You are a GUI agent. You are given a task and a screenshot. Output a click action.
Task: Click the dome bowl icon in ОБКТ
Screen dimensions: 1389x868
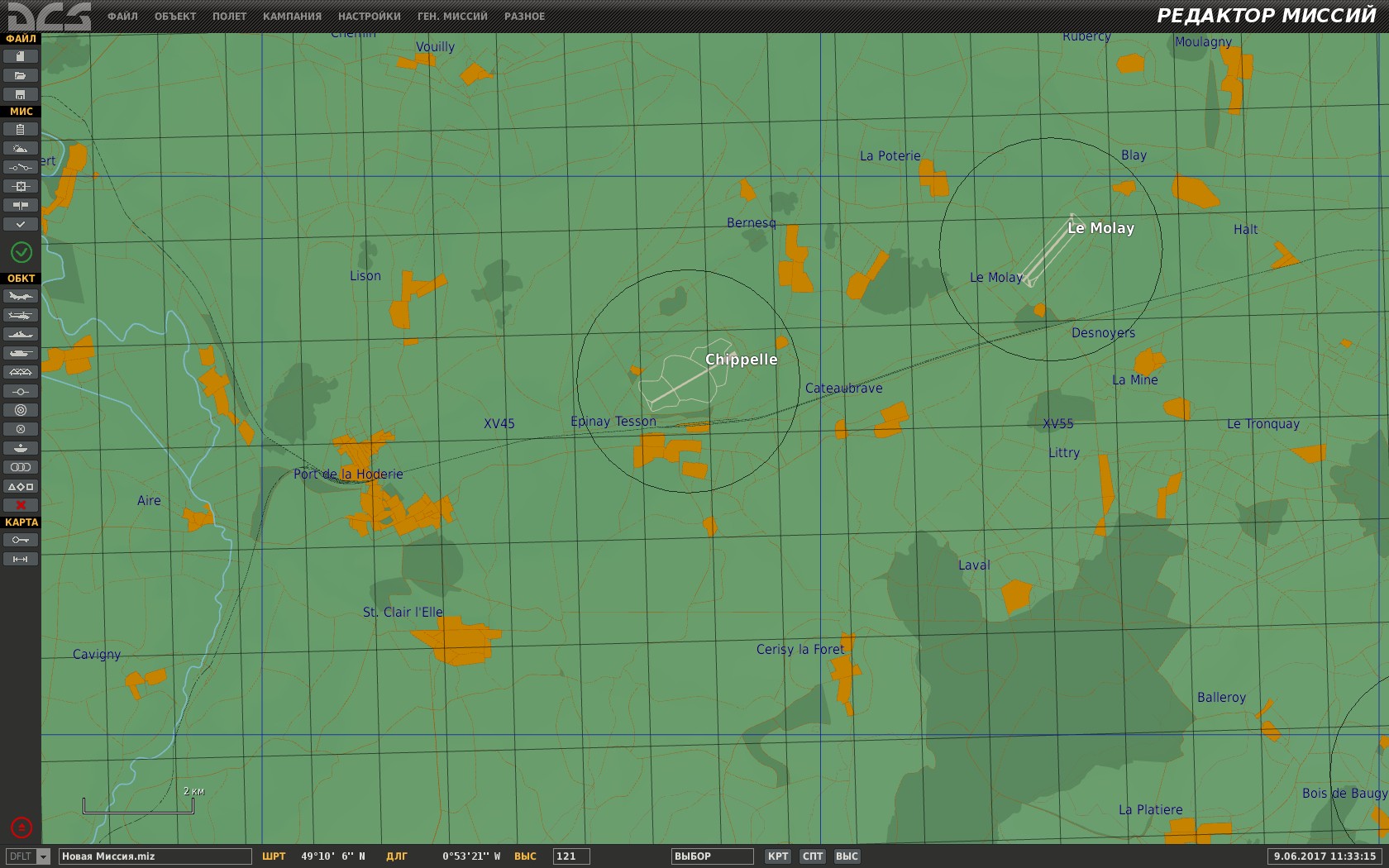tap(21, 448)
